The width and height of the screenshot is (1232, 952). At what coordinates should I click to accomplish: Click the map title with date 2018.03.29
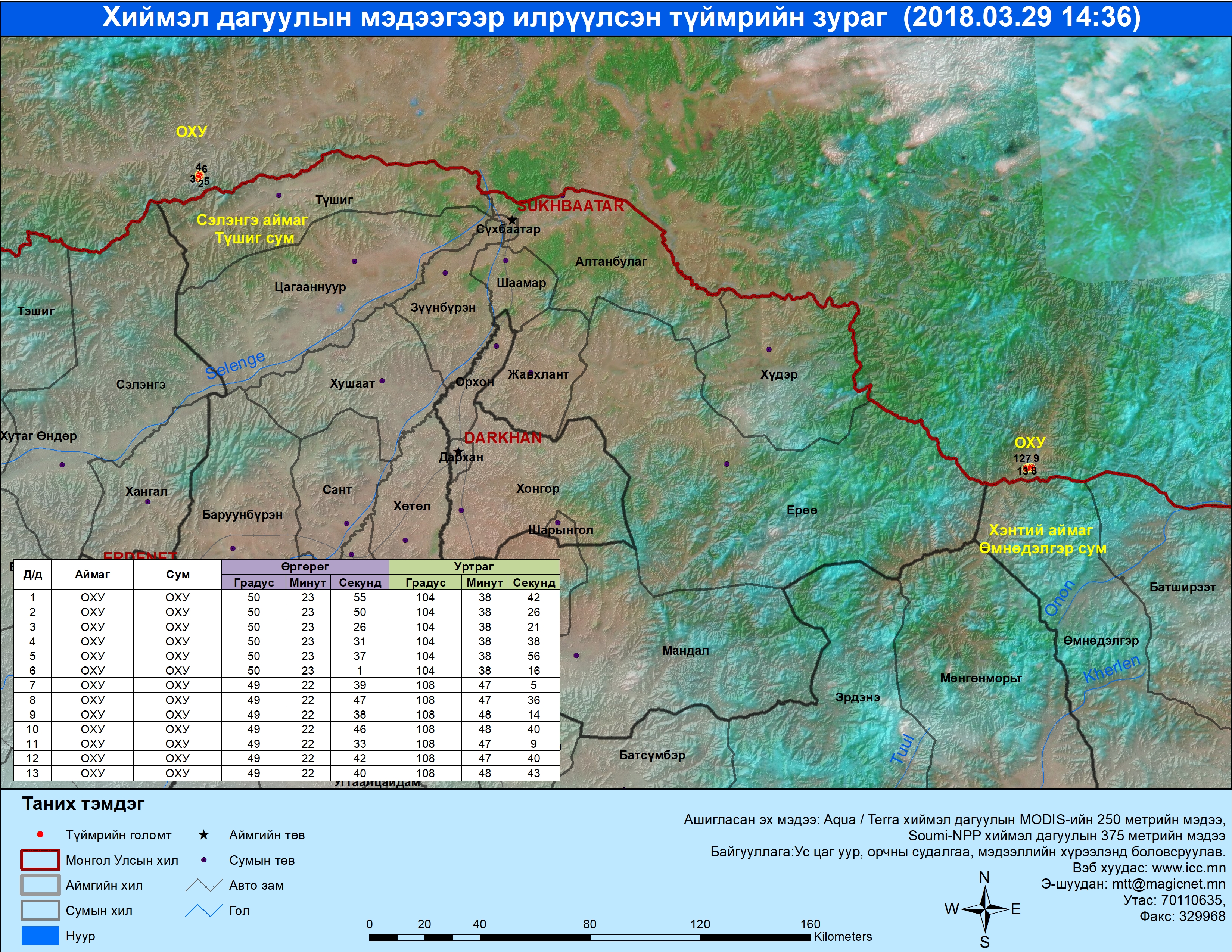click(621, 18)
